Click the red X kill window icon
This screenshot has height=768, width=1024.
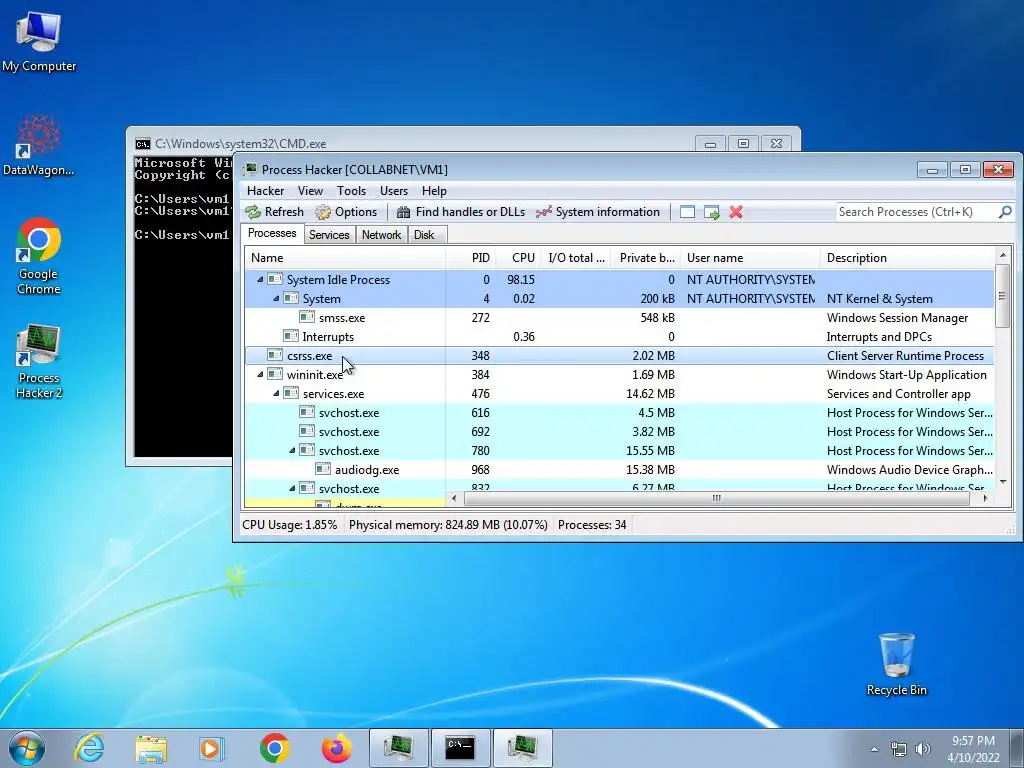pos(736,212)
